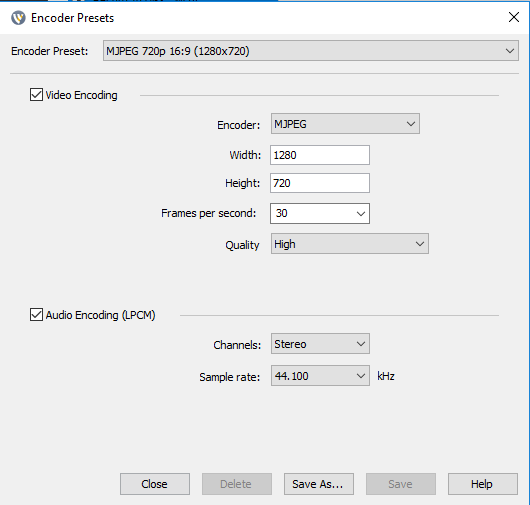
Task: Click the Encoder Presets title text
Action: pyautogui.click(x=73, y=18)
